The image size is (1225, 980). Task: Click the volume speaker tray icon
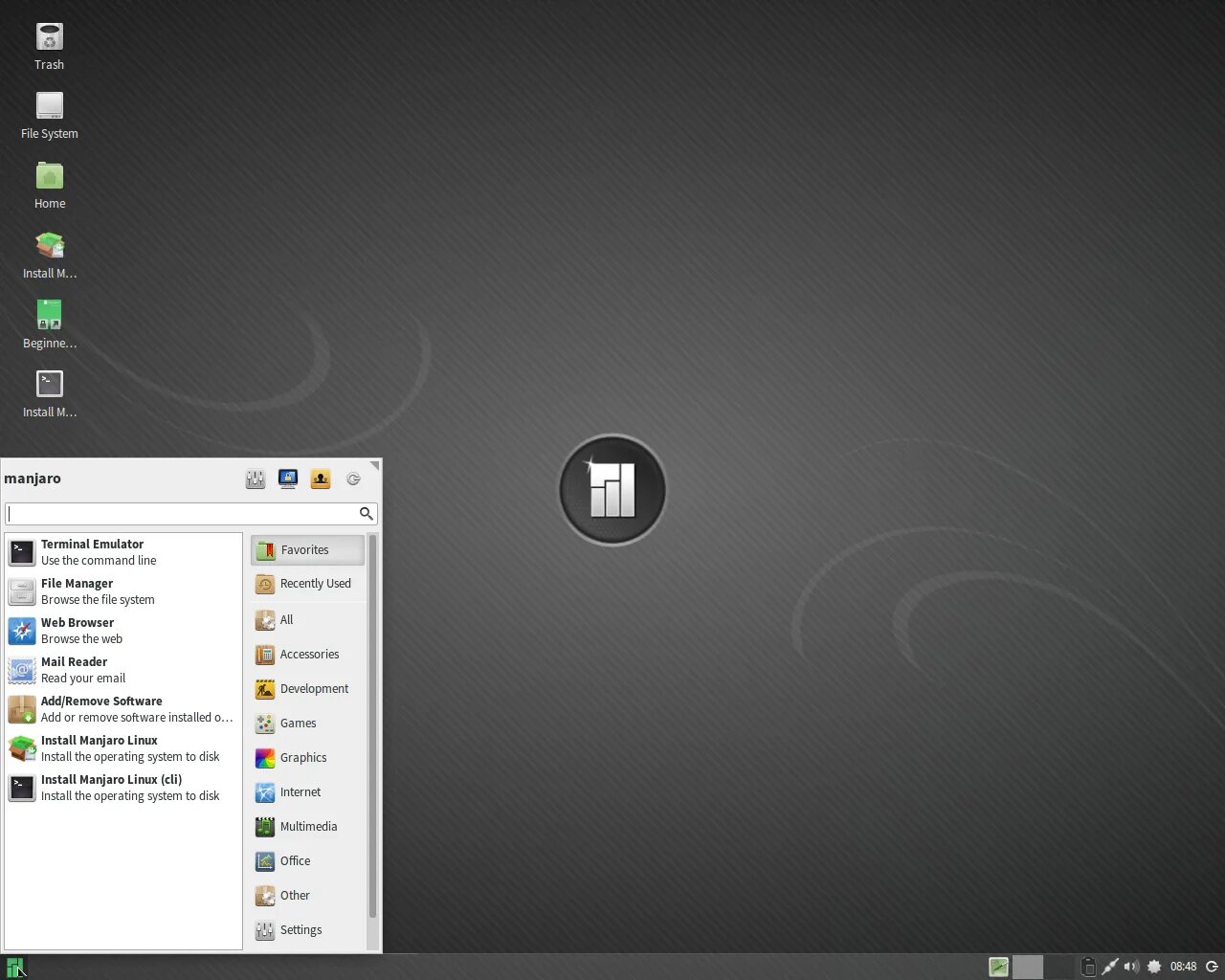pos(1131,967)
